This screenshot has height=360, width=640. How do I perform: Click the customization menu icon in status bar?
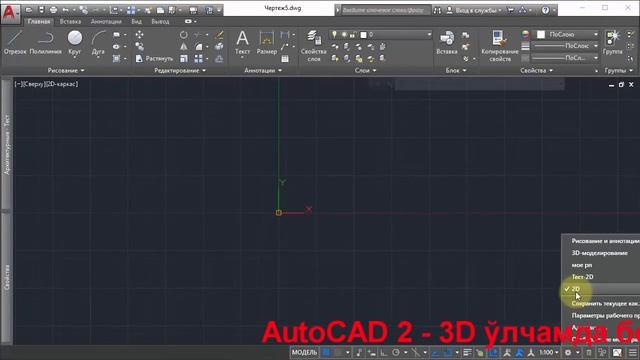[x=632, y=352]
